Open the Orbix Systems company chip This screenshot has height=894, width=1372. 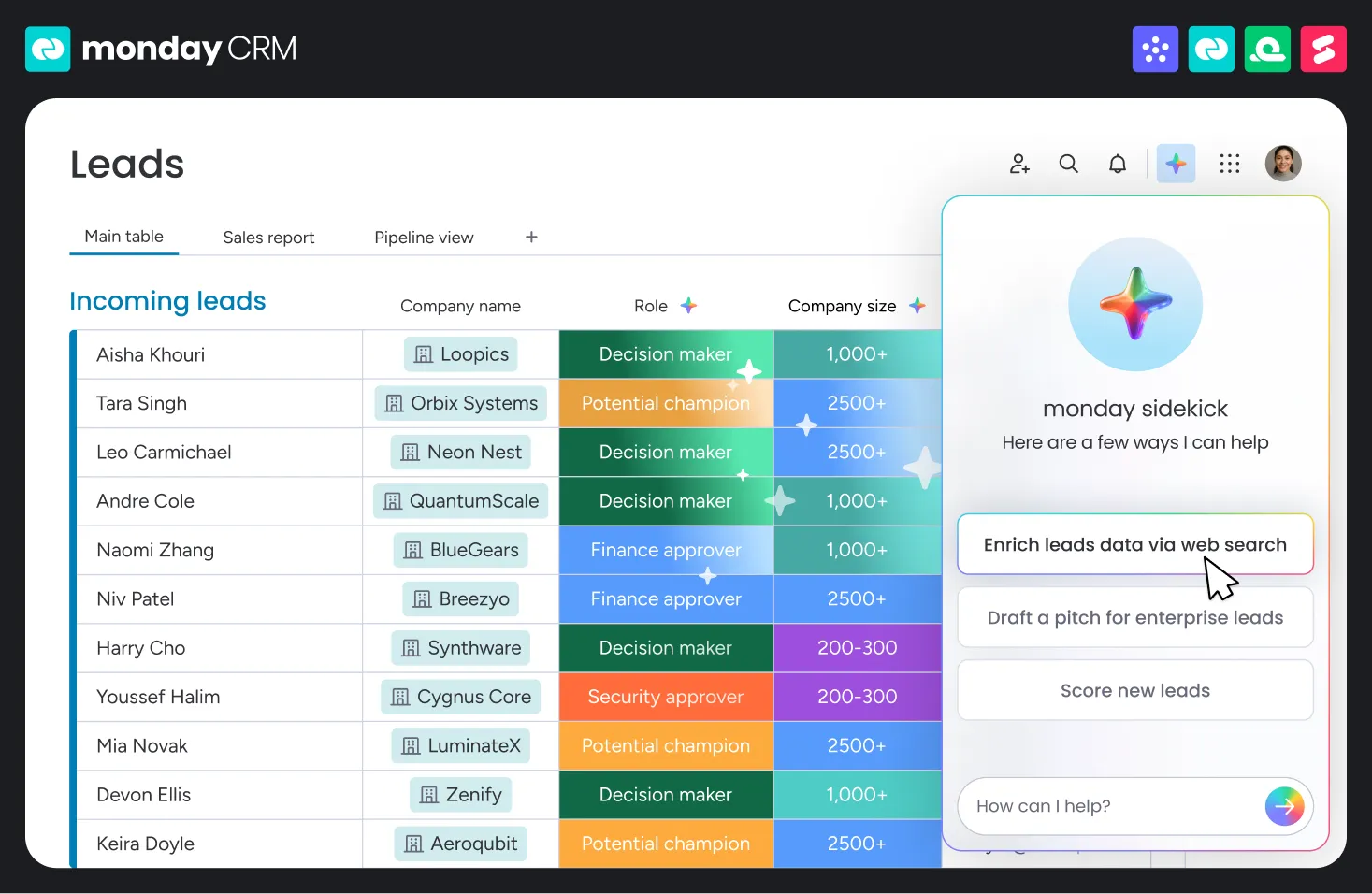pyautogui.click(x=461, y=403)
